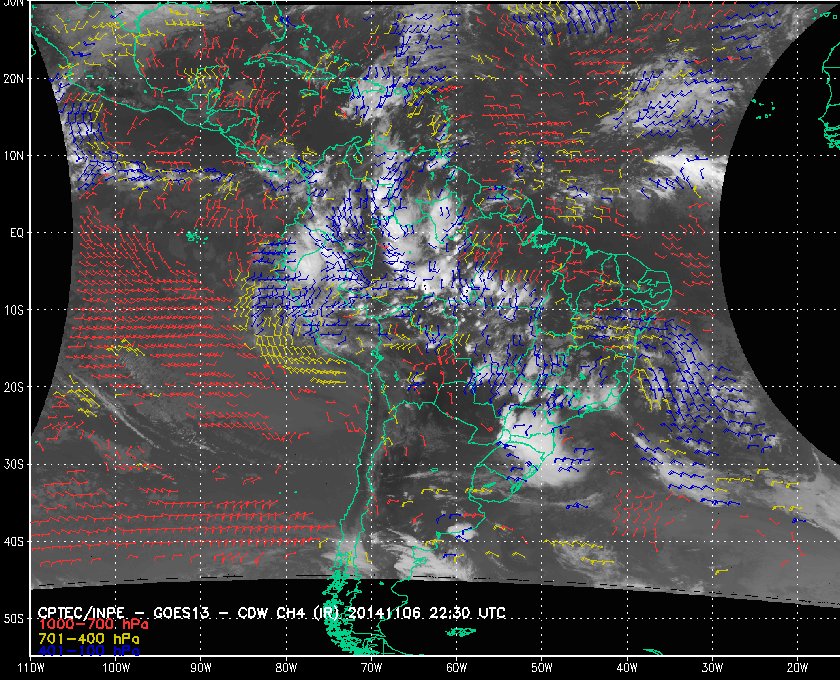Click the 20W longitude label
This screenshot has height=680, width=840.
point(797,668)
